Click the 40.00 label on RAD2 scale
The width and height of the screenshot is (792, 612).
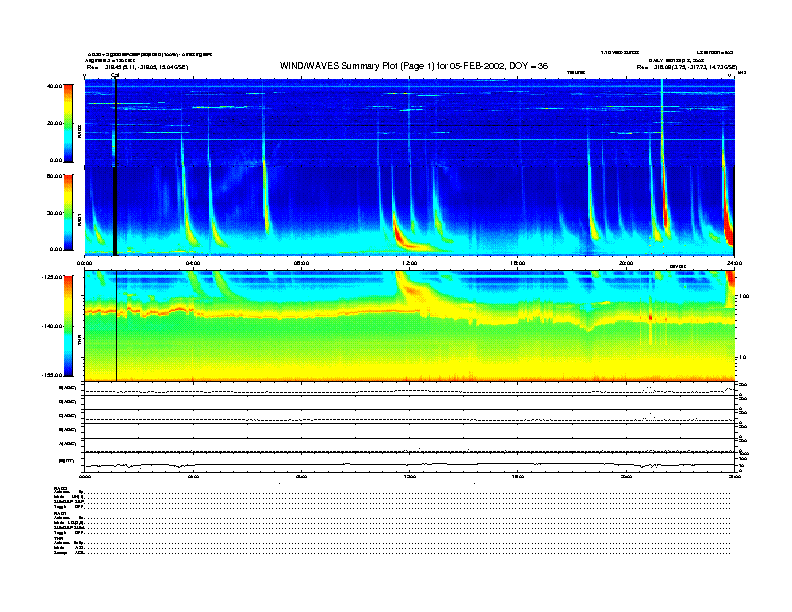tap(54, 86)
